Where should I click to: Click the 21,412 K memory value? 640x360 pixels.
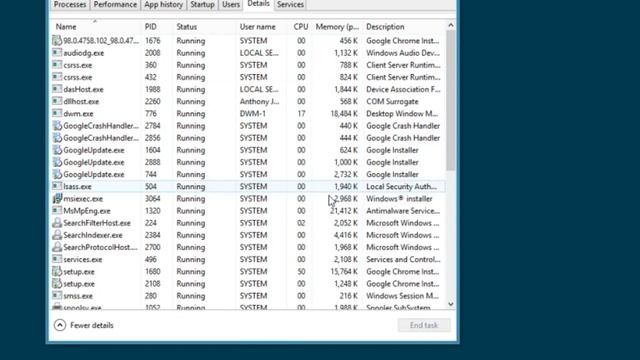(x=344, y=211)
